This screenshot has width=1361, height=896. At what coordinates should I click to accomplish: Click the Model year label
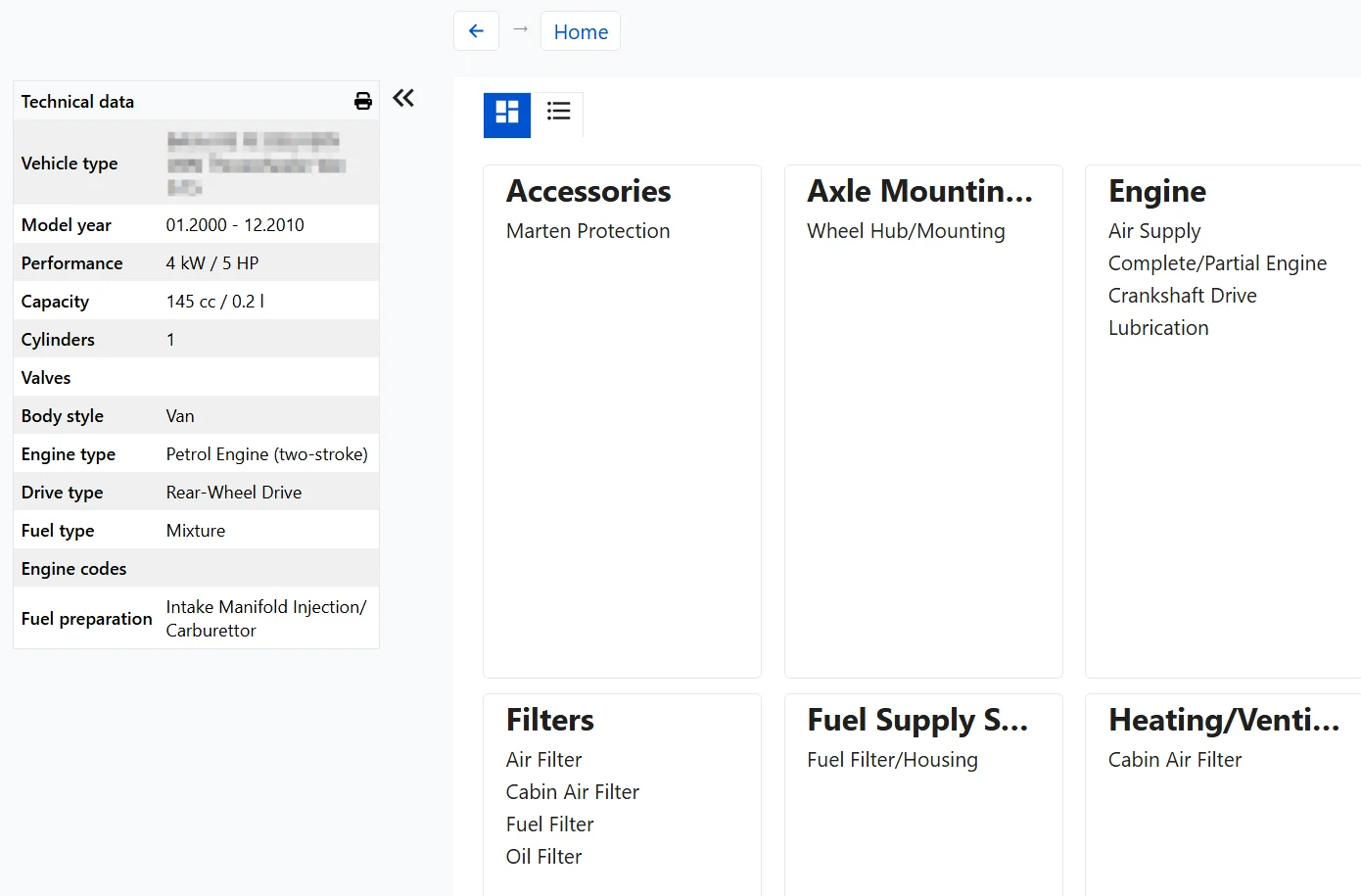(x=67, y=225)
